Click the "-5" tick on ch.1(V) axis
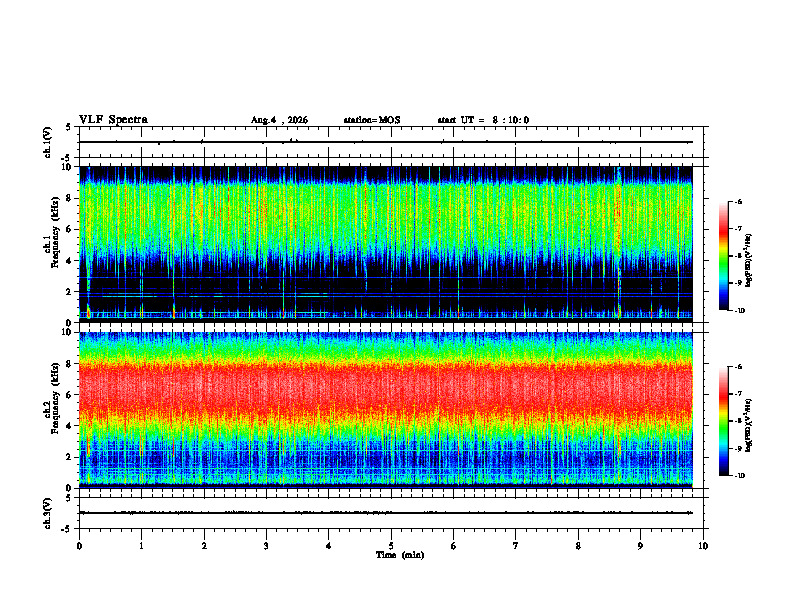This screenshot has width=792, height=612. tap(67, 158)
